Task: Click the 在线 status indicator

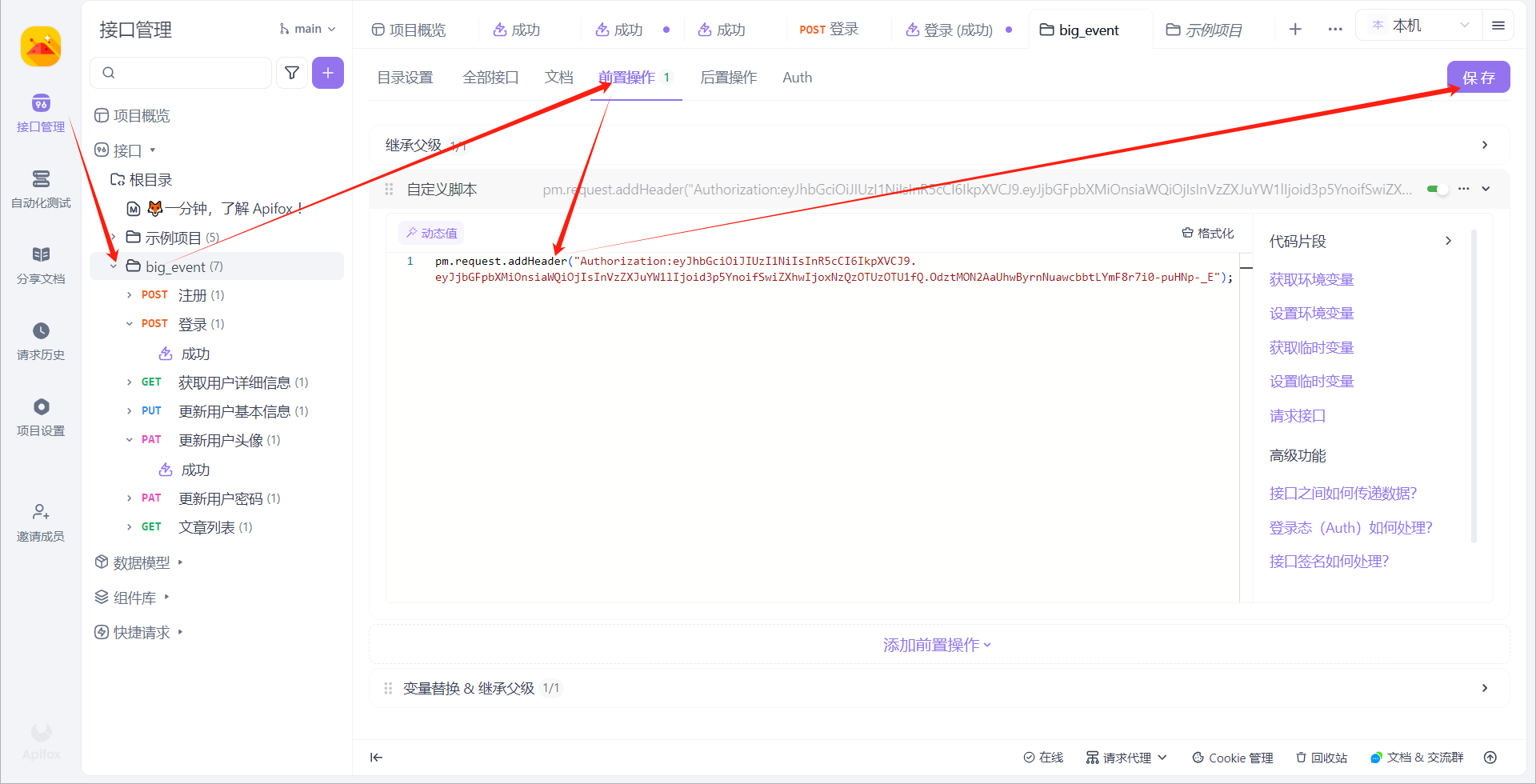Action: [1043, 758]
